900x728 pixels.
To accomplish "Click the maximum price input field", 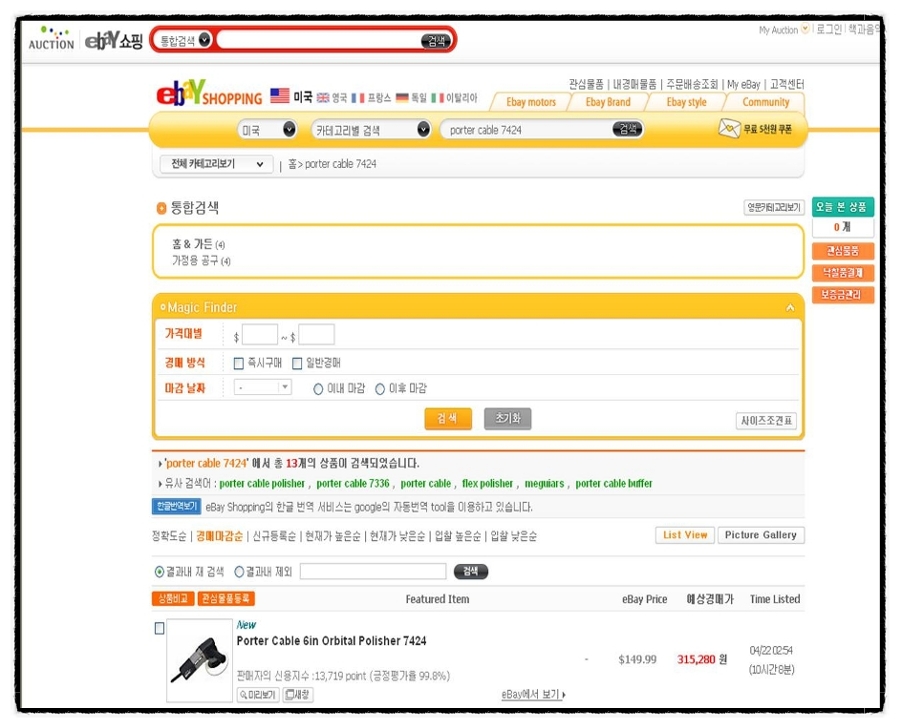I will pyautogui.click(x=316, y=335).
